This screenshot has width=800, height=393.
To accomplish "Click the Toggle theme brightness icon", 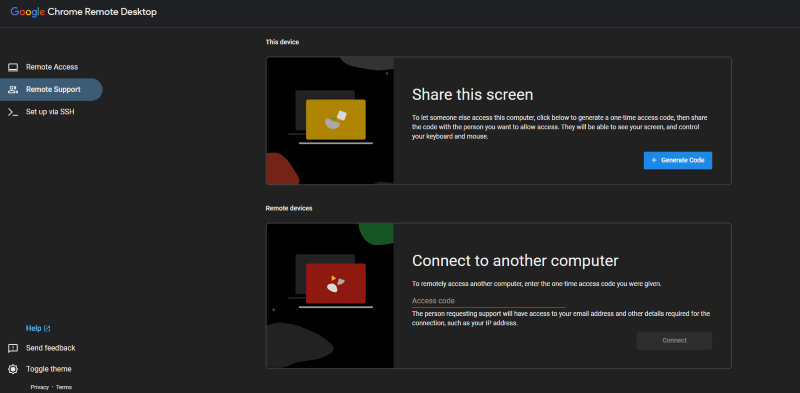I will click(13, 369).
